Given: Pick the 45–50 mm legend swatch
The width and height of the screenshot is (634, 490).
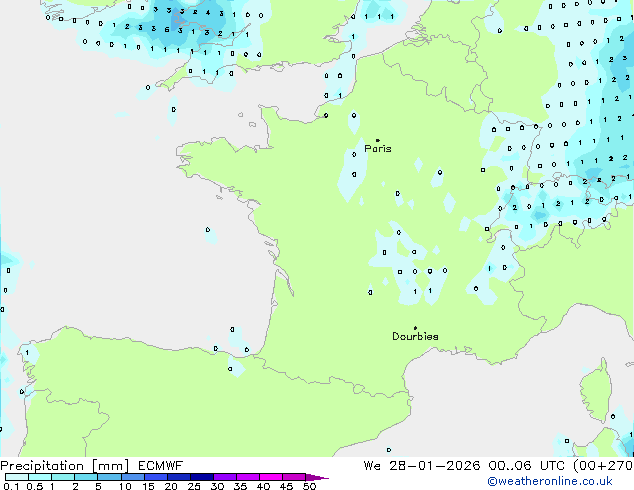Looking at the screenshot, I should coord(294,477).
